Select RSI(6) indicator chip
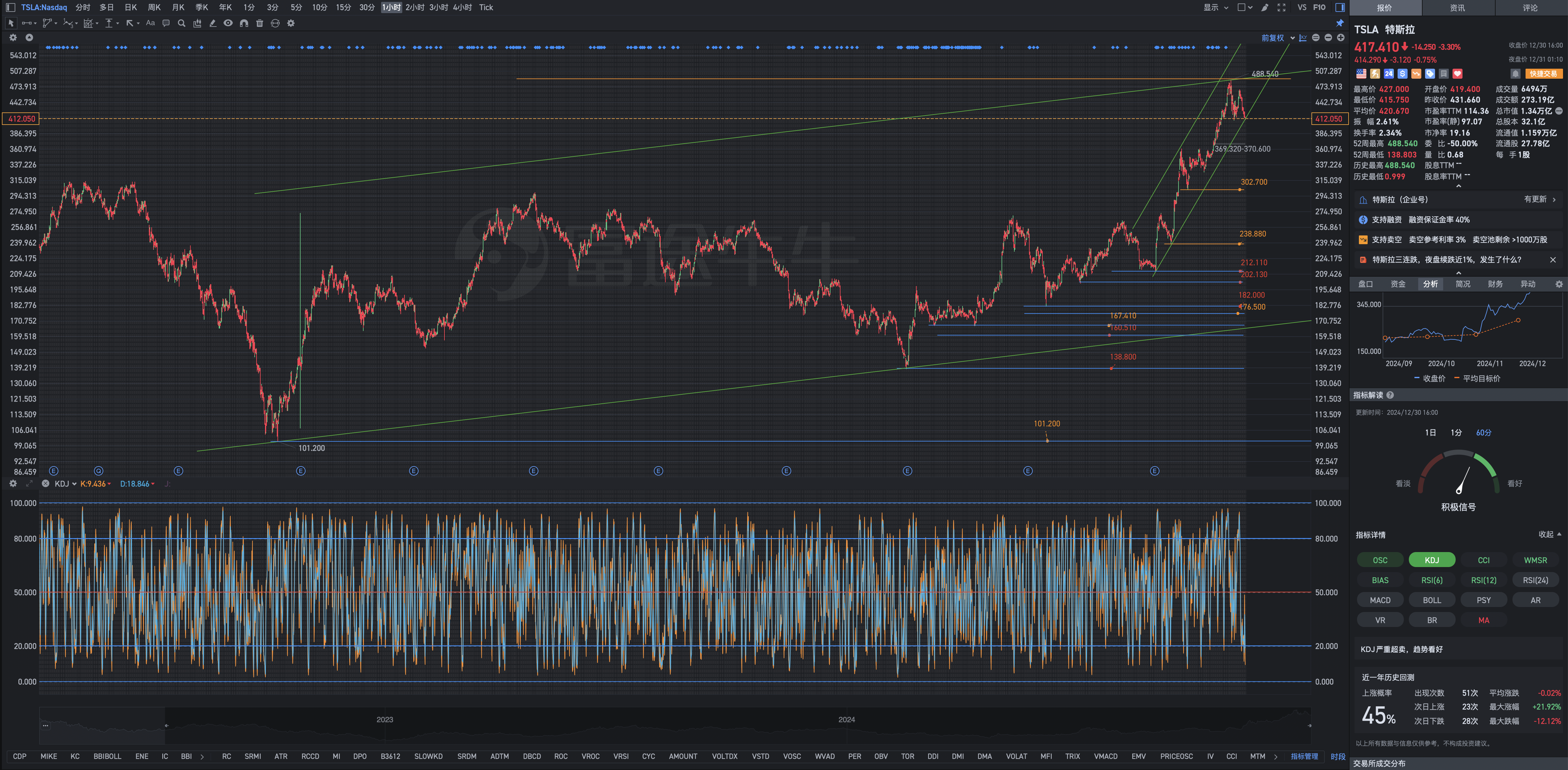Screen dimensions: 1568x770 pos(1432,580)
